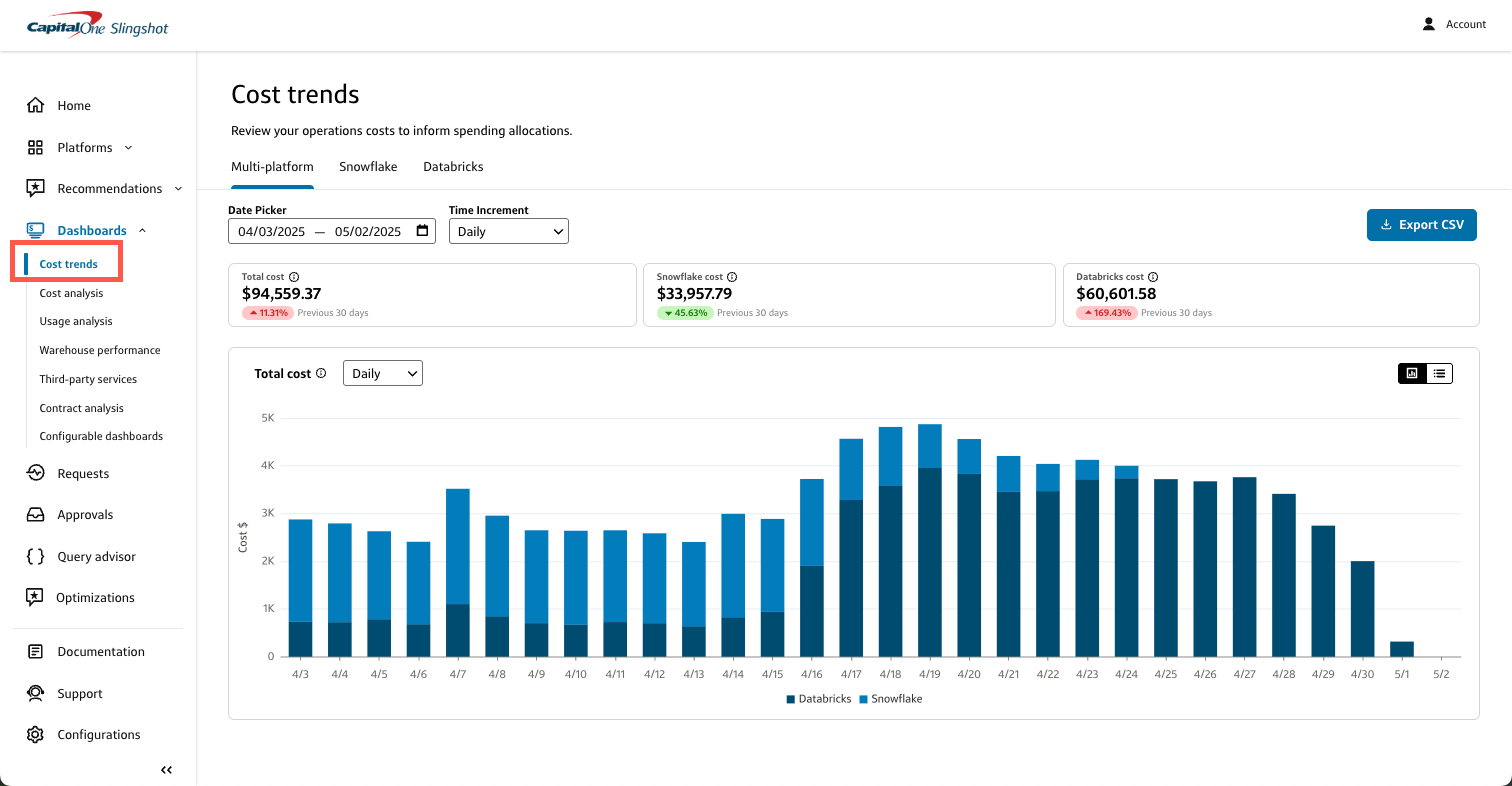The width and height of the screenshot is (1512, 786).
Task: Open the Account user icon
Action: pos(1429,24)
